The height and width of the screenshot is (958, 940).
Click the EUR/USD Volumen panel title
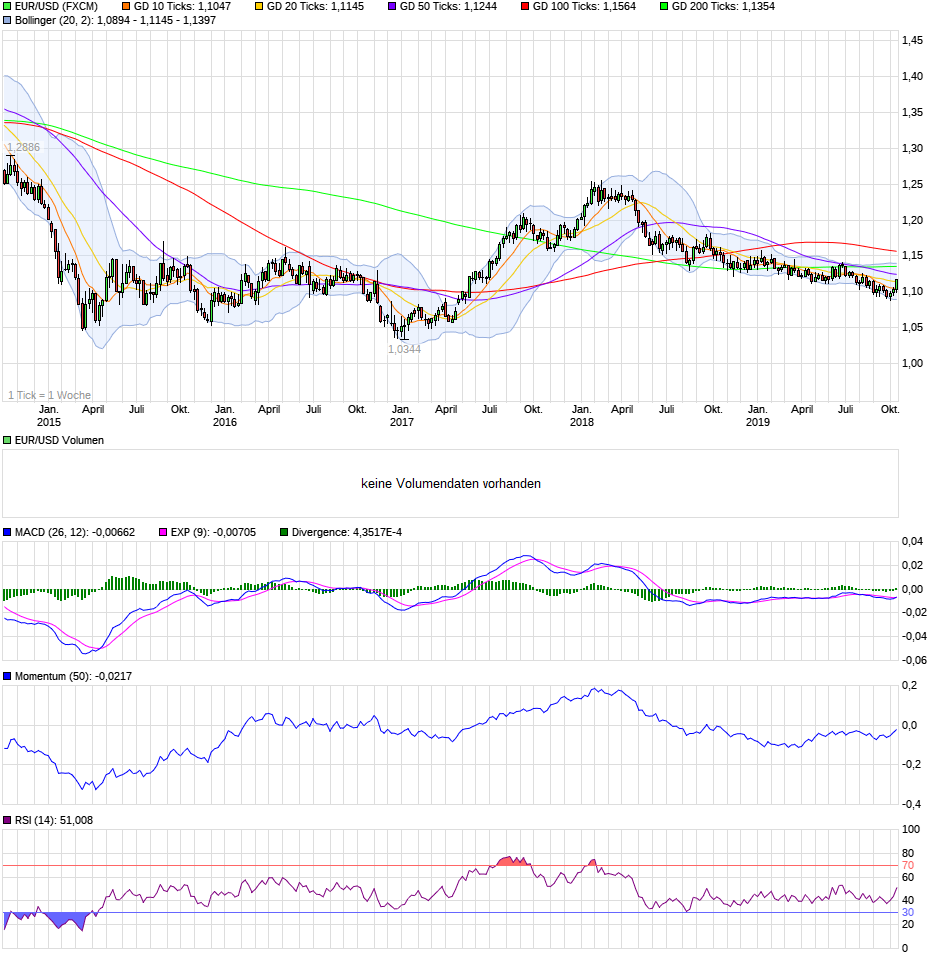[59, 440]
